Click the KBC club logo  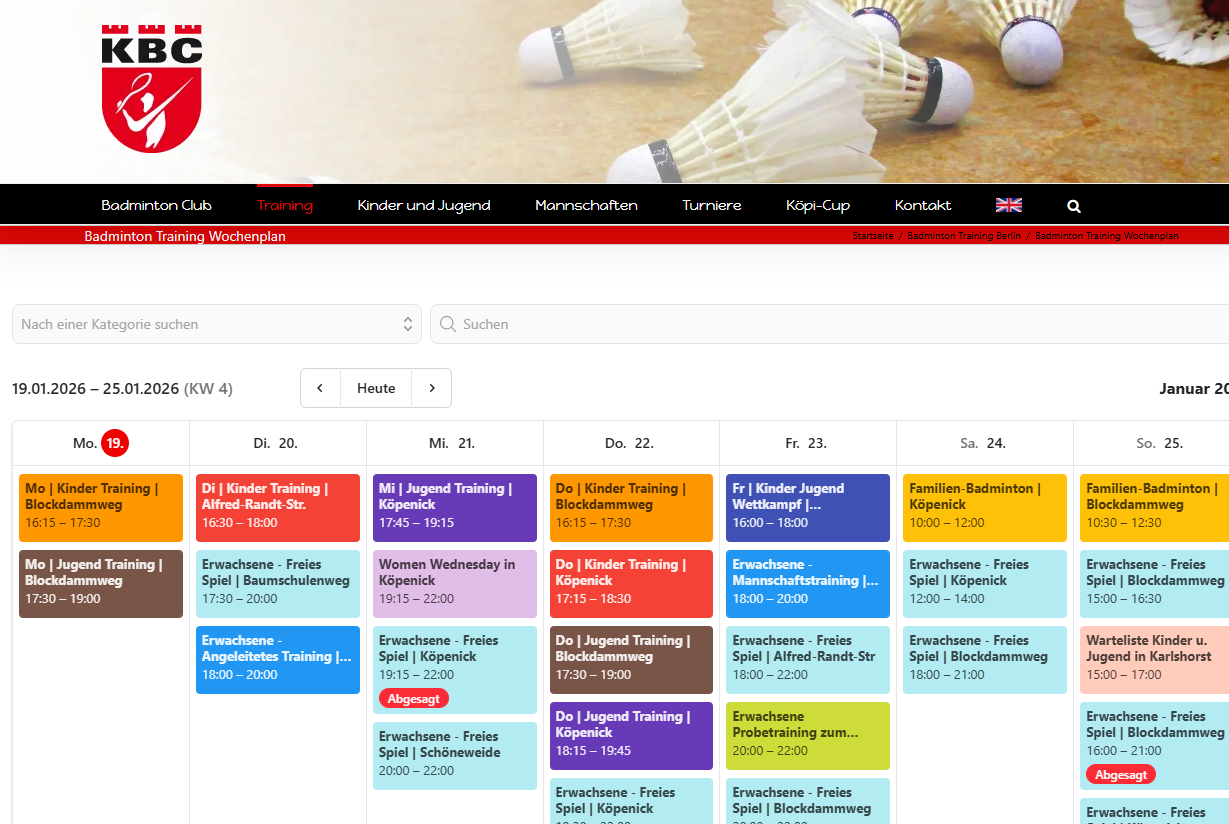152,88
